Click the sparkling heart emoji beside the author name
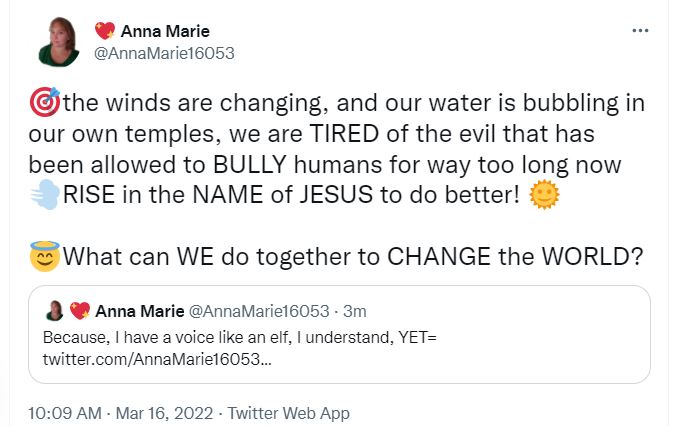Image resolution: width=691 pixels, height=426 pixels. (104, 31)
